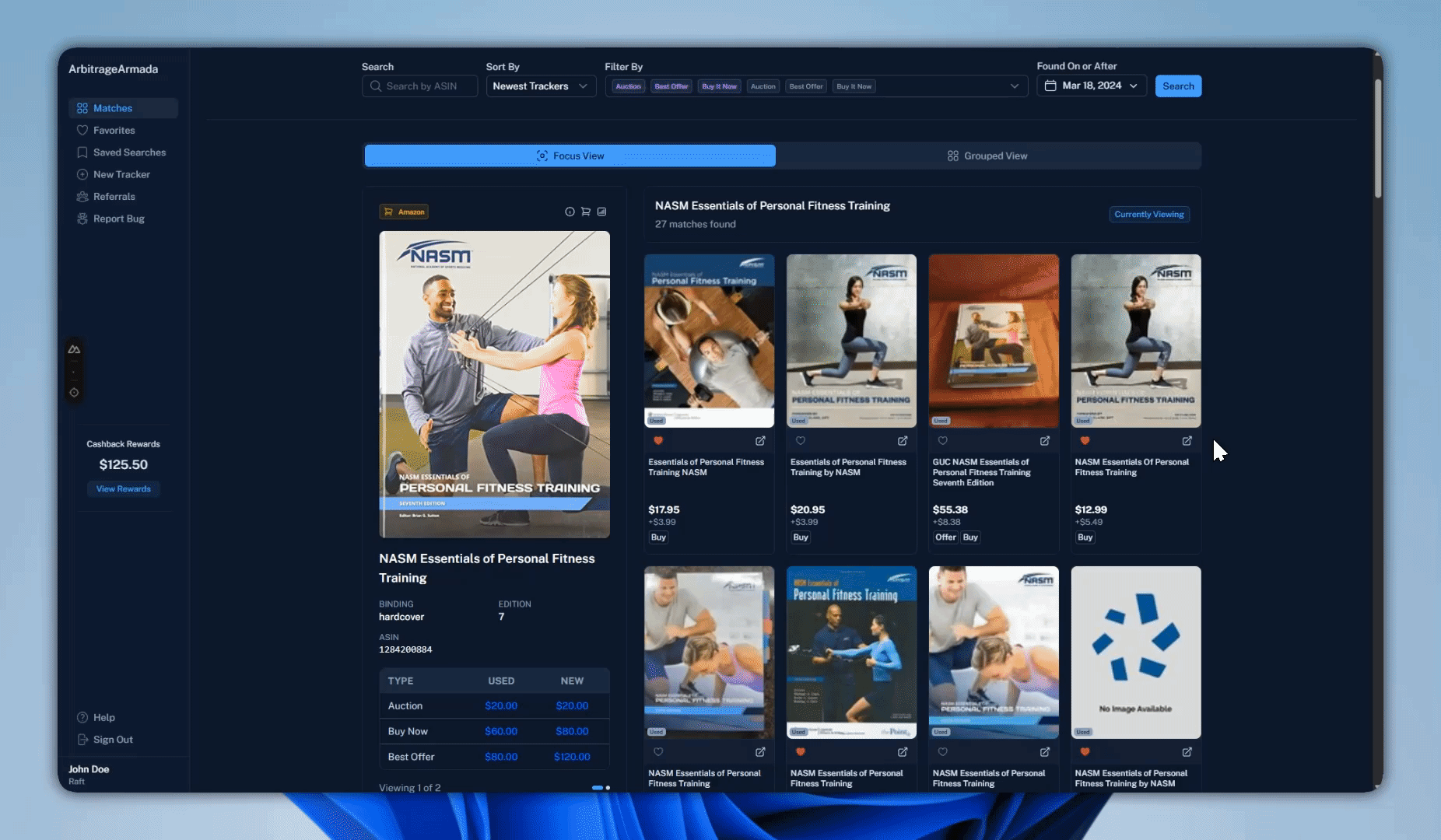
Task: Switch to Grouped View tab
Action: point(987,156)
